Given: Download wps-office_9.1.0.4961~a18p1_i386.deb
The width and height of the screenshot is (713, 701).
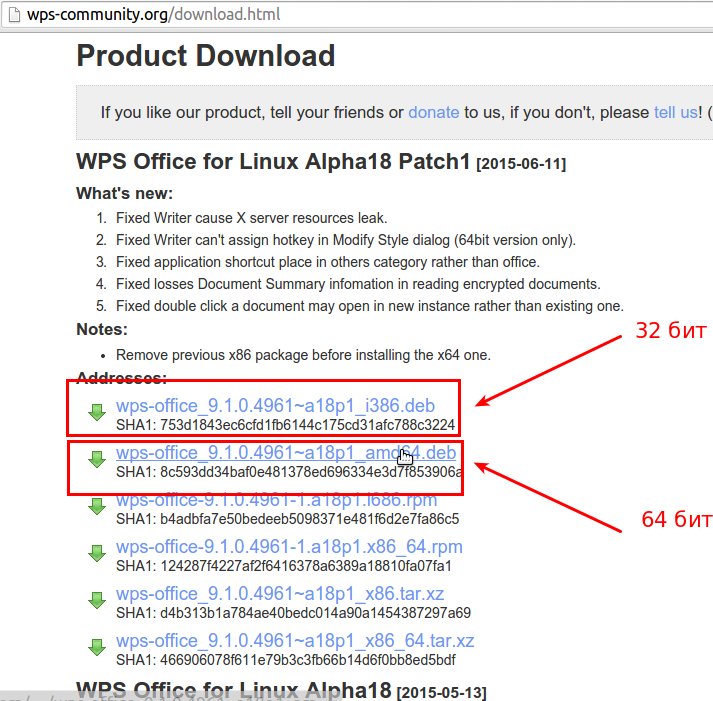Looking at the screenshot, I should coord(275,406).
